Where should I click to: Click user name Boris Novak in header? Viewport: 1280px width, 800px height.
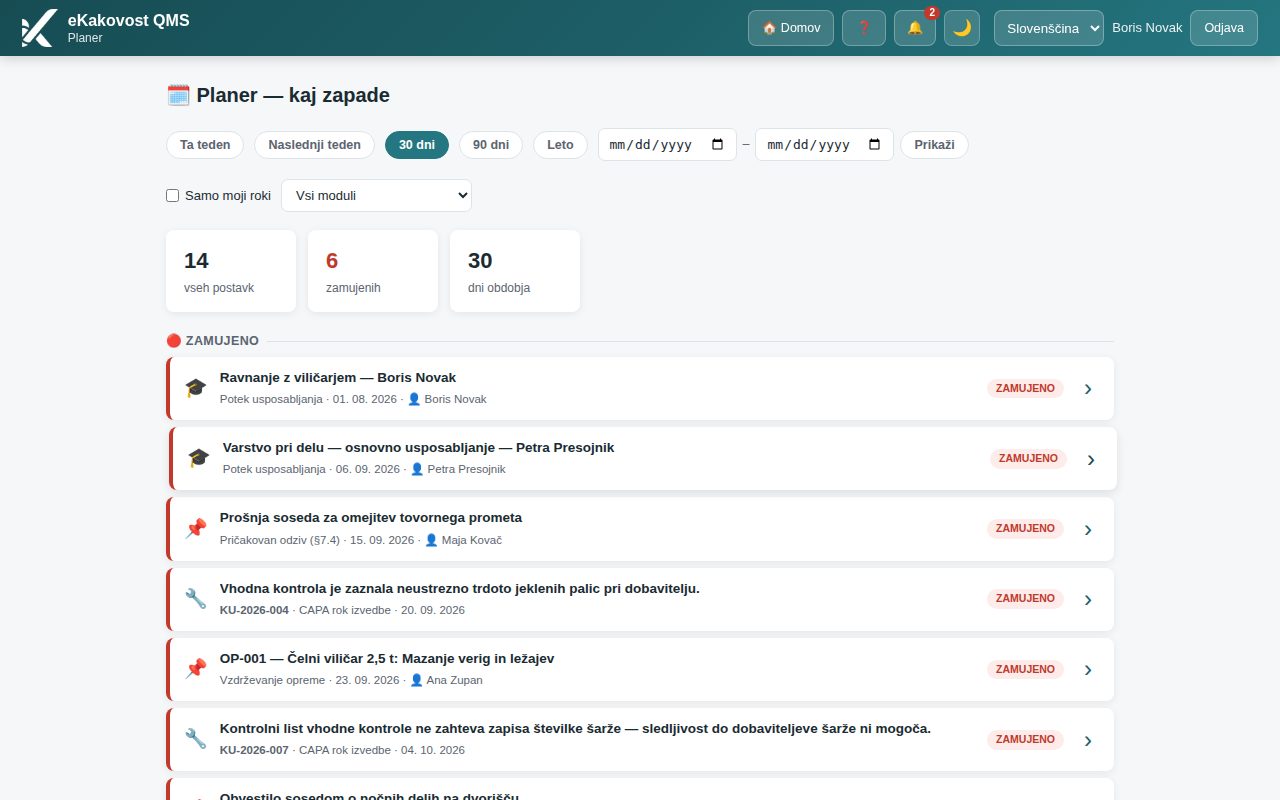pos(1147,28)
